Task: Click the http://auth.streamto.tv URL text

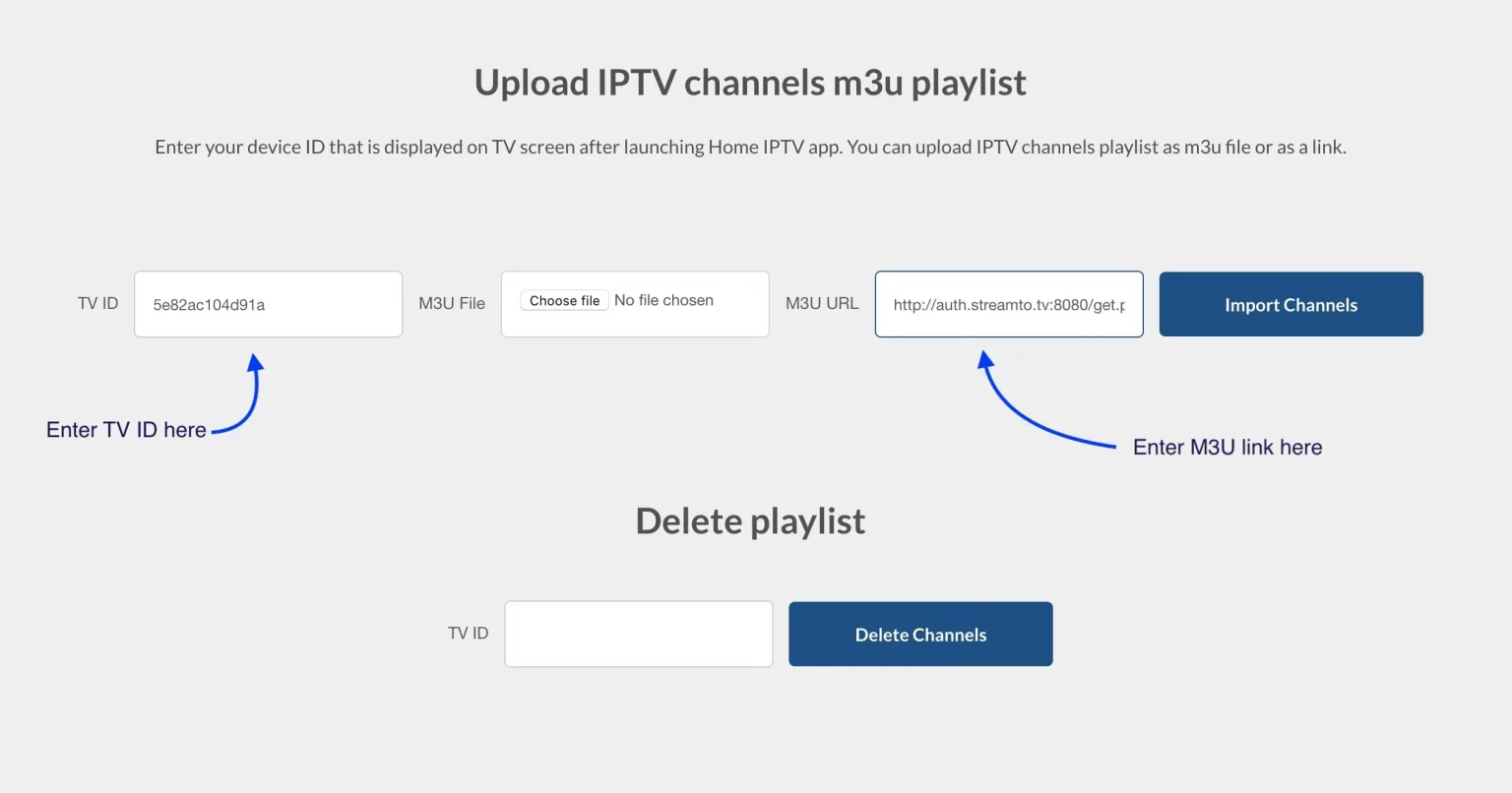Action: pyautogui.click(x=1009, y=305)
